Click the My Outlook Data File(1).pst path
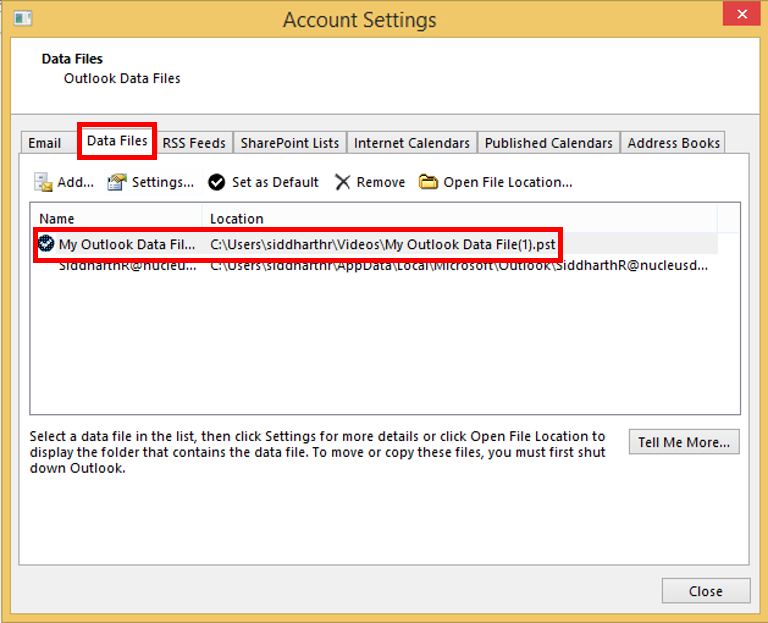The height and width of the screenshot is (623, 768). [383, 244]
